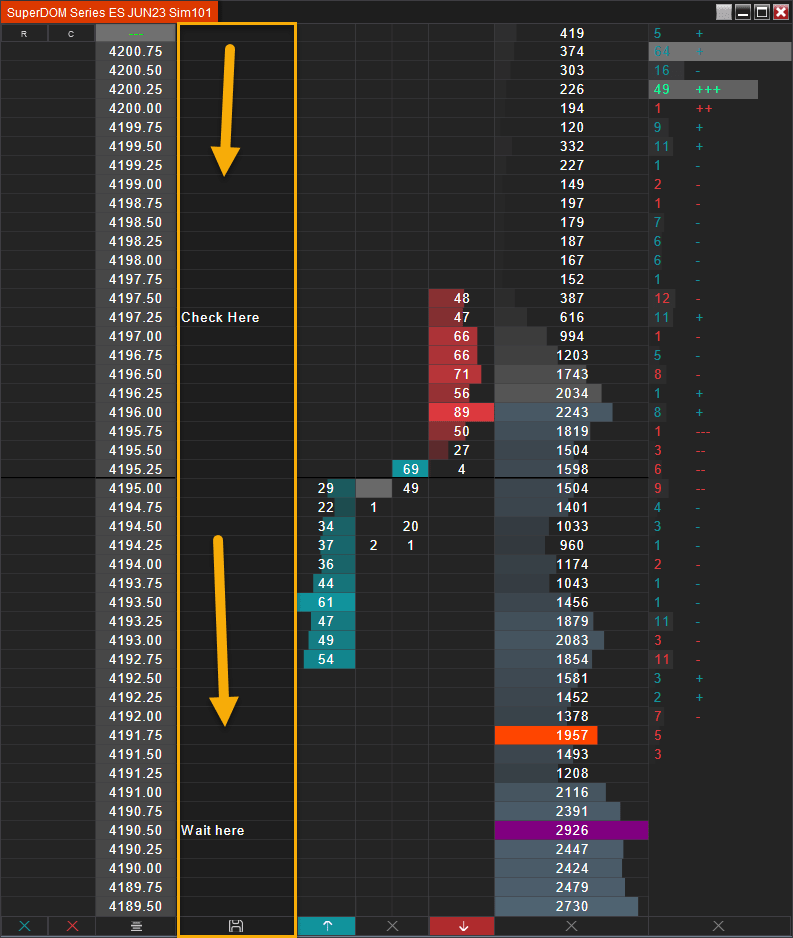Image resolution: width=793 pixels, height=938 pixels.
Task: Click the SuperDOM Series ES JUN23 title tab
Action: click(109, 12)
